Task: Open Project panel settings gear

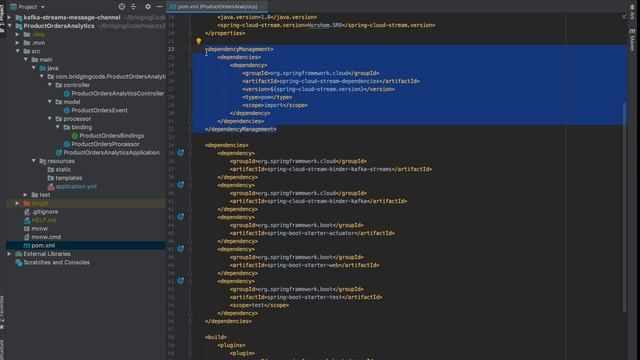Action: click(x=148, y=7)
